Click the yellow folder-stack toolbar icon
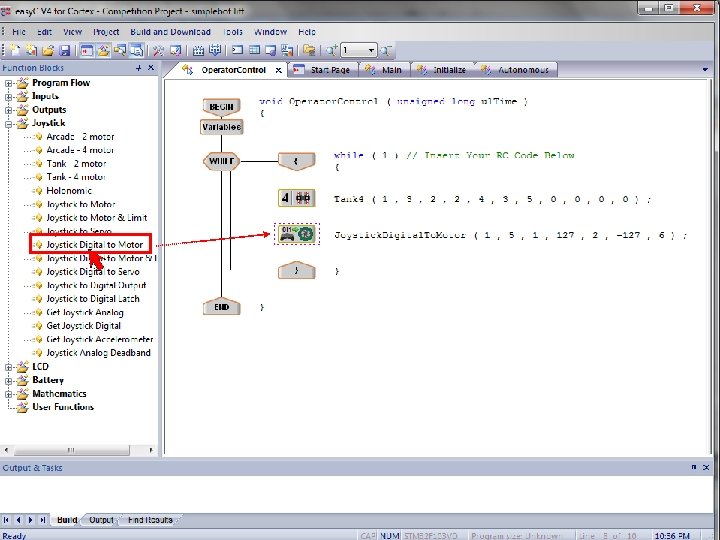The width and height of the screenshot is (720, 540). tap(309, 50)
